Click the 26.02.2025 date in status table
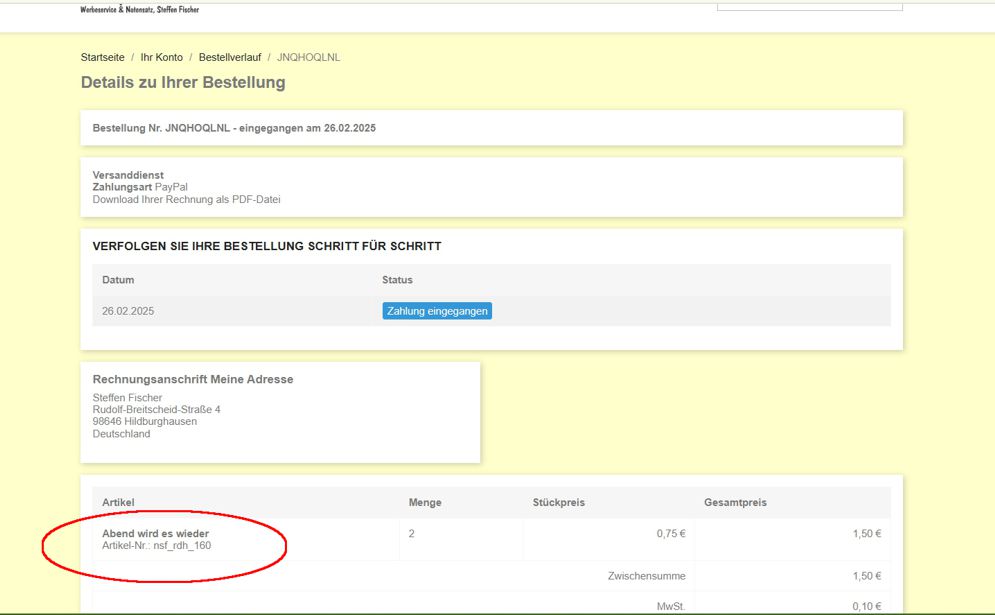The height and width of the screenshot is (615, 995). point(128,311)
